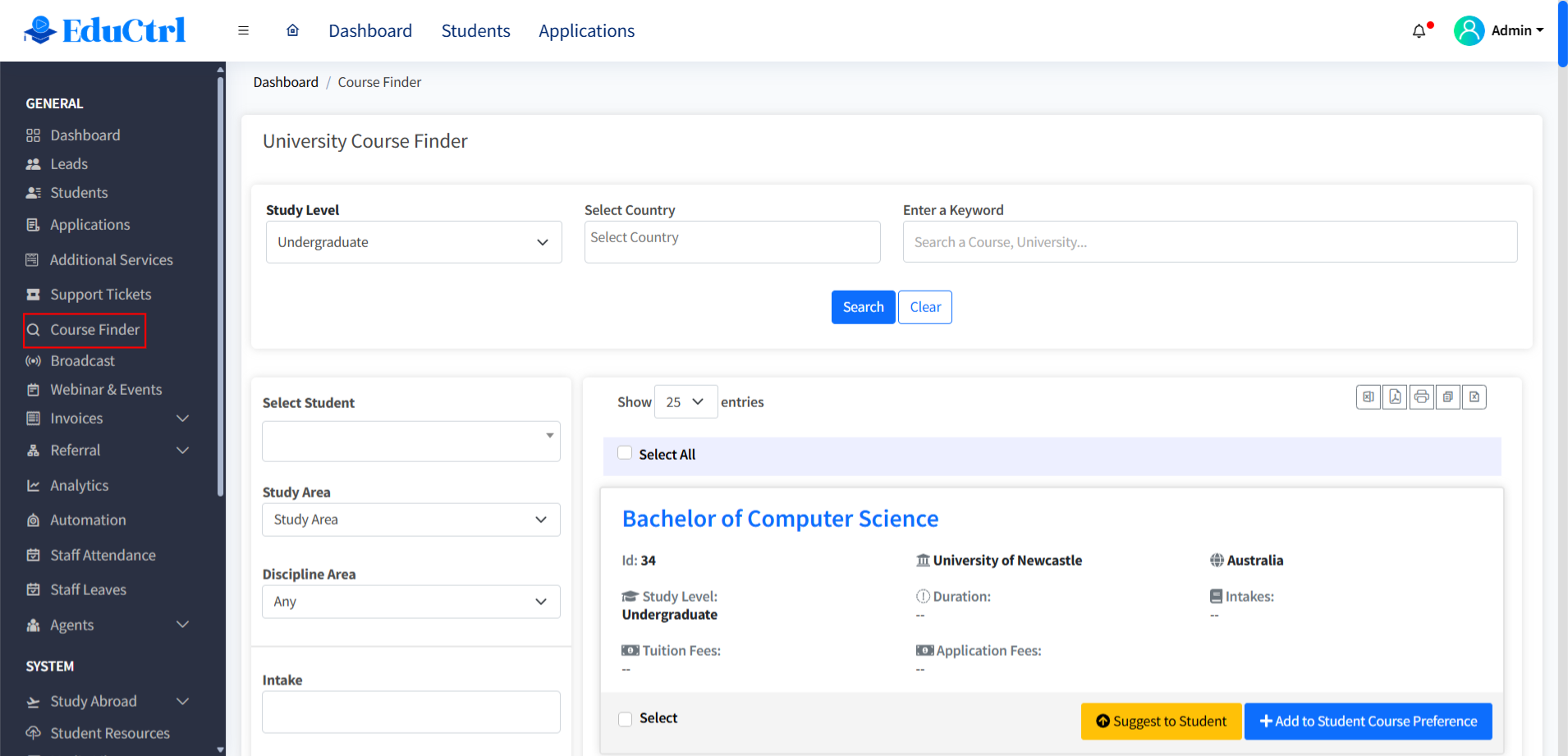Open the Study Level dropdown
The width and height of the screenshot is (1568, 756).
pos(414,242)
